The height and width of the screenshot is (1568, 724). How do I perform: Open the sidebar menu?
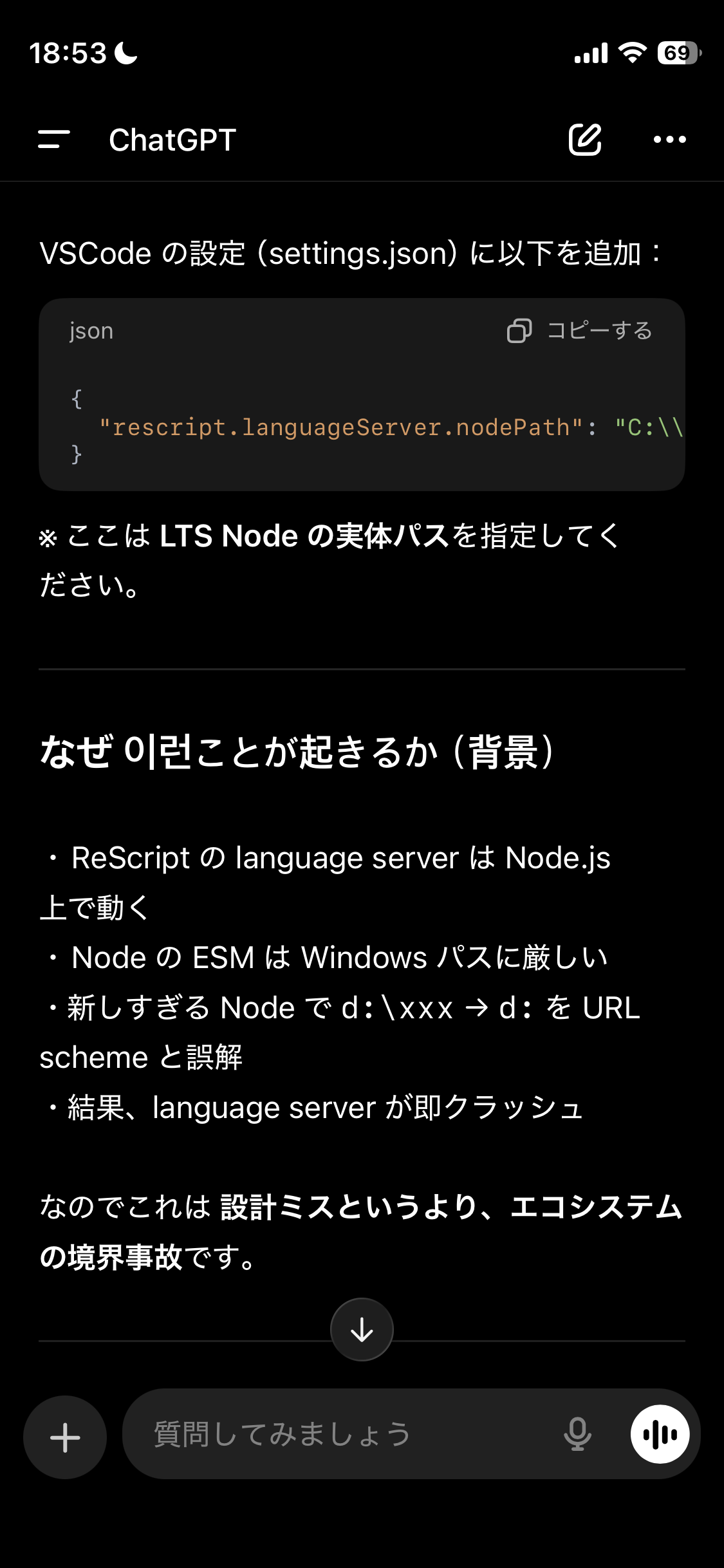pos(54,139)
